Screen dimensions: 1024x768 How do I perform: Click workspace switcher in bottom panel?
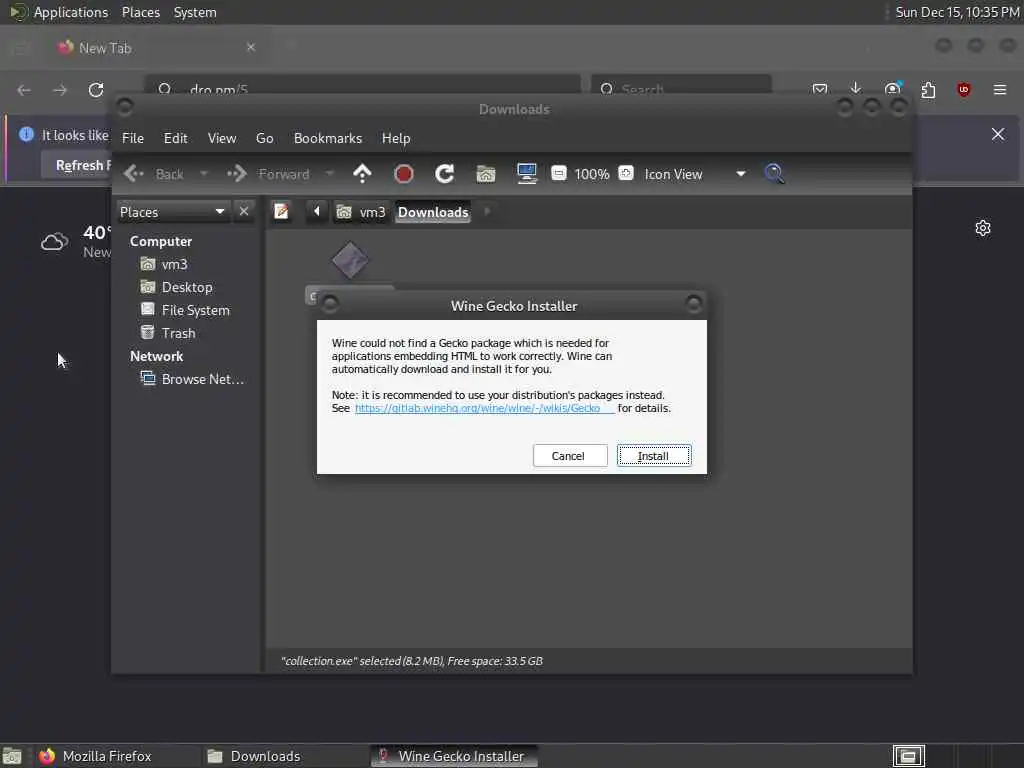click(909, 756)
